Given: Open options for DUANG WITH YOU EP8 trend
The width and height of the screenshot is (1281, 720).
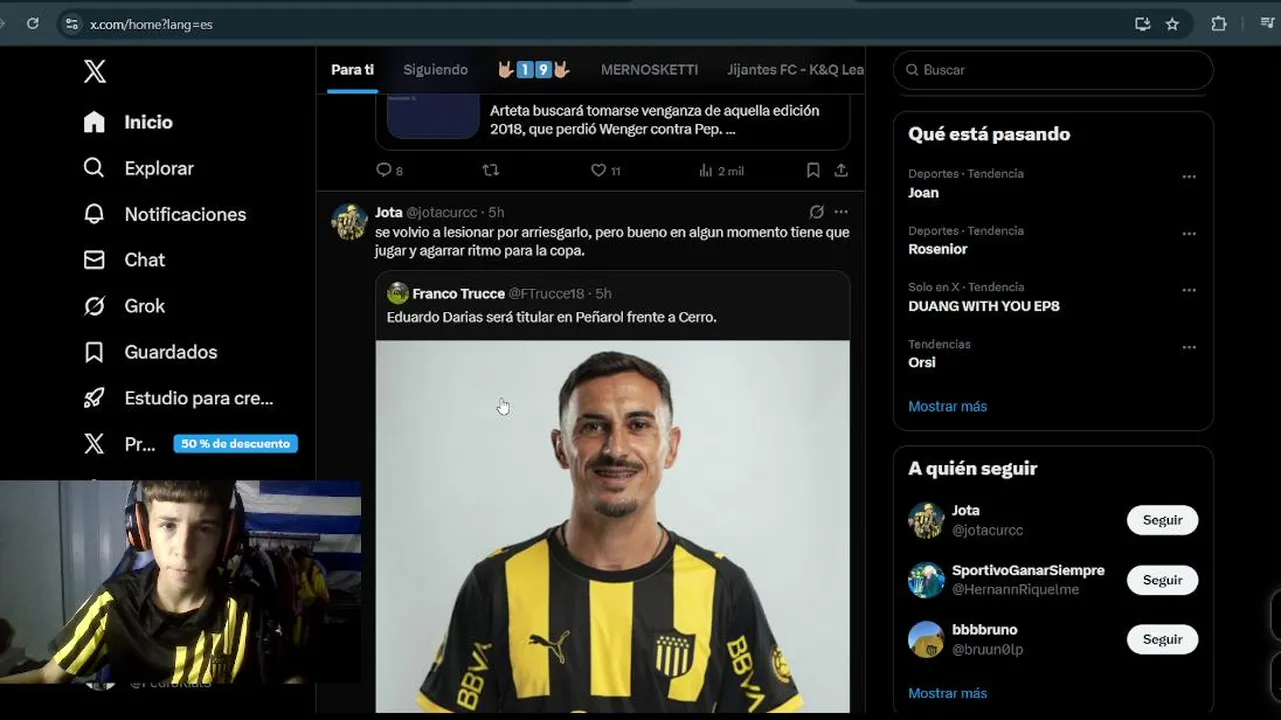Looking at the screenshot, I should pyautogui.click(x=1189, y=290).
